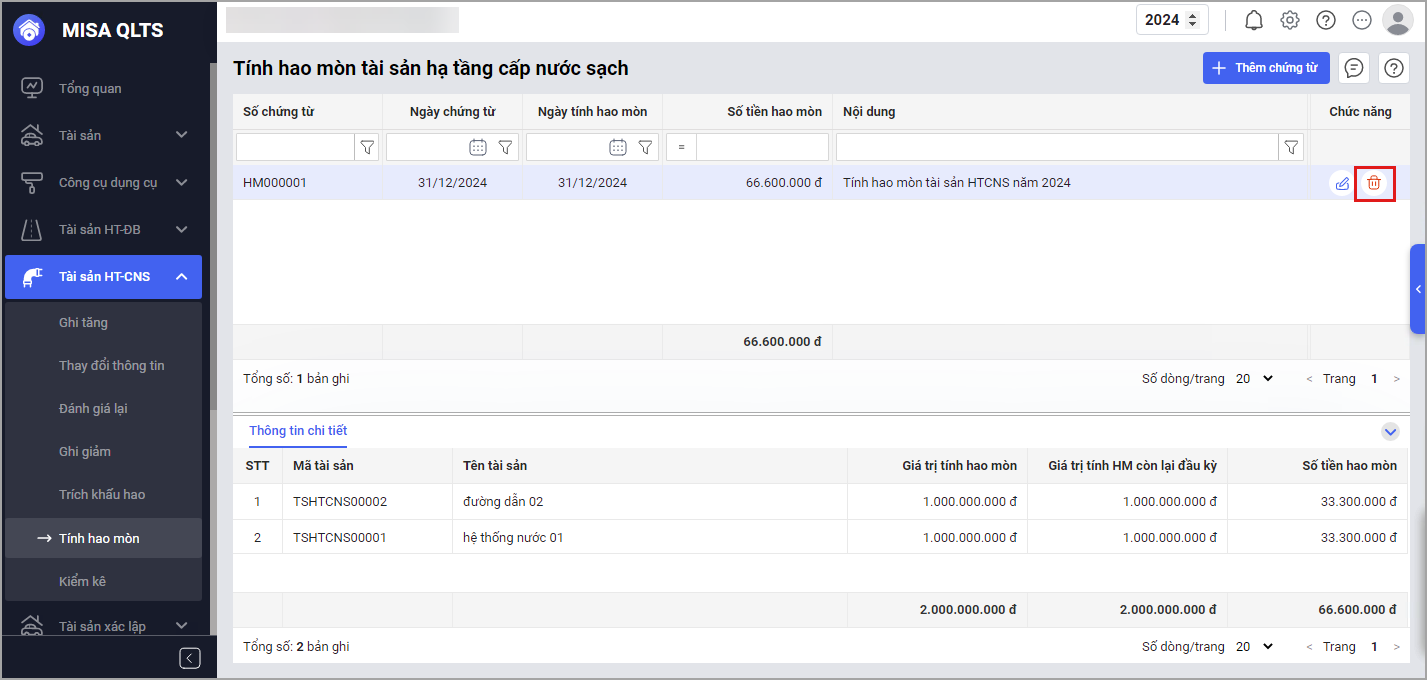Expand the right-edge blue side panel handle
1427x680 pixels.
[x=1417, y=289]
